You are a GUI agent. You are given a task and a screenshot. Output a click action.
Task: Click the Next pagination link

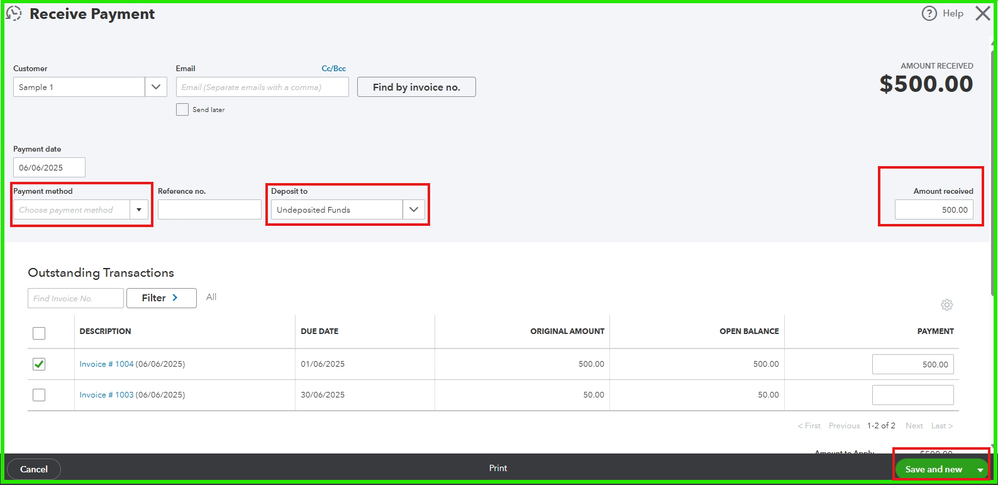(x=914, y=426)
